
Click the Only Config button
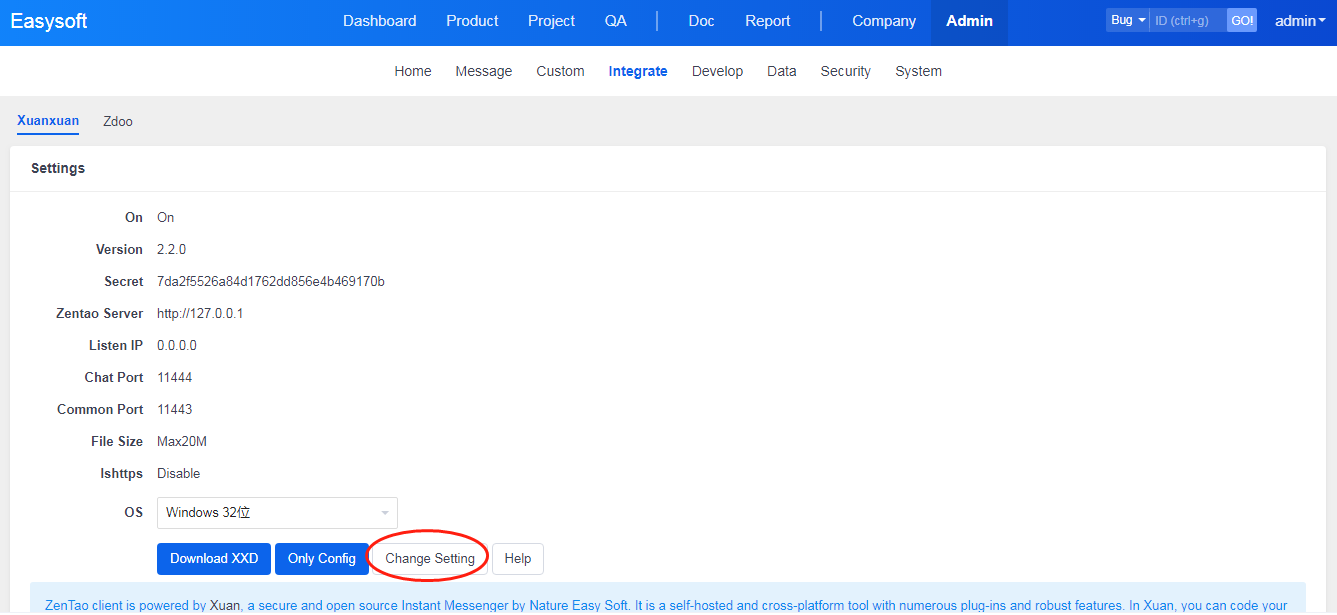coord(322,559)
